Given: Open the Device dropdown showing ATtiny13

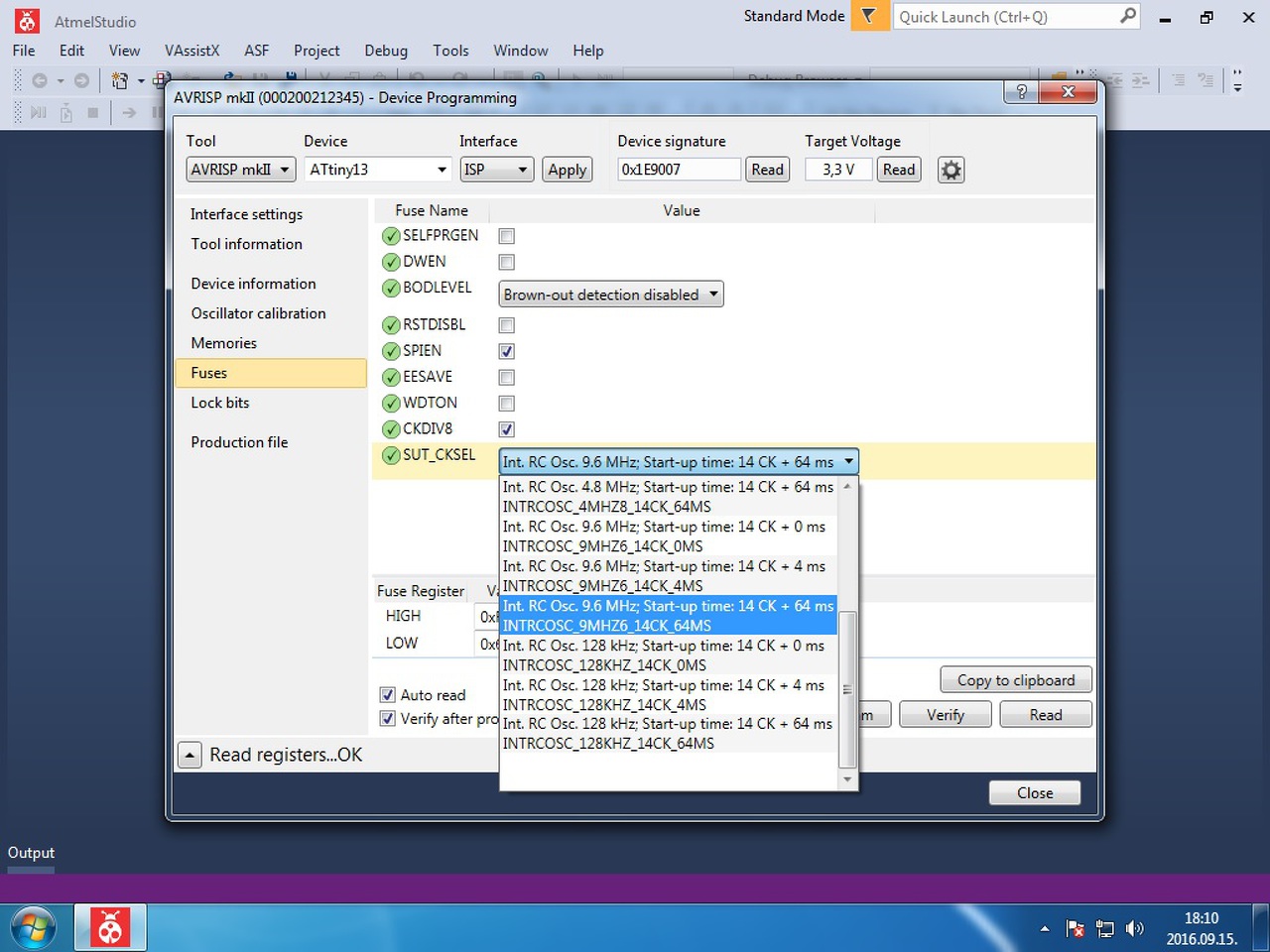Looking at the screenshot, I should point(378,170).
